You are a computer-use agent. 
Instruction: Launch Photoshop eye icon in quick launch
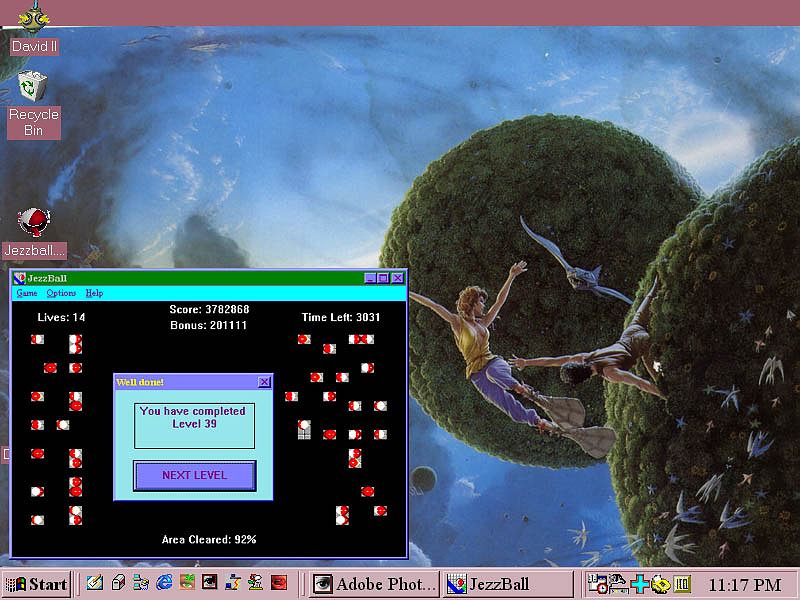210,583
